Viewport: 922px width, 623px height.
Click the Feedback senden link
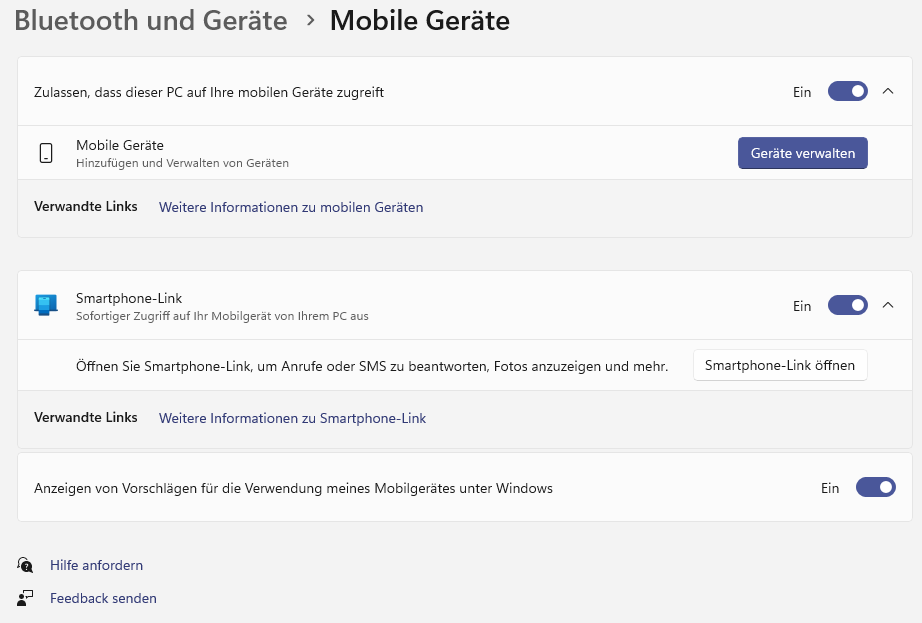[103, 597]
